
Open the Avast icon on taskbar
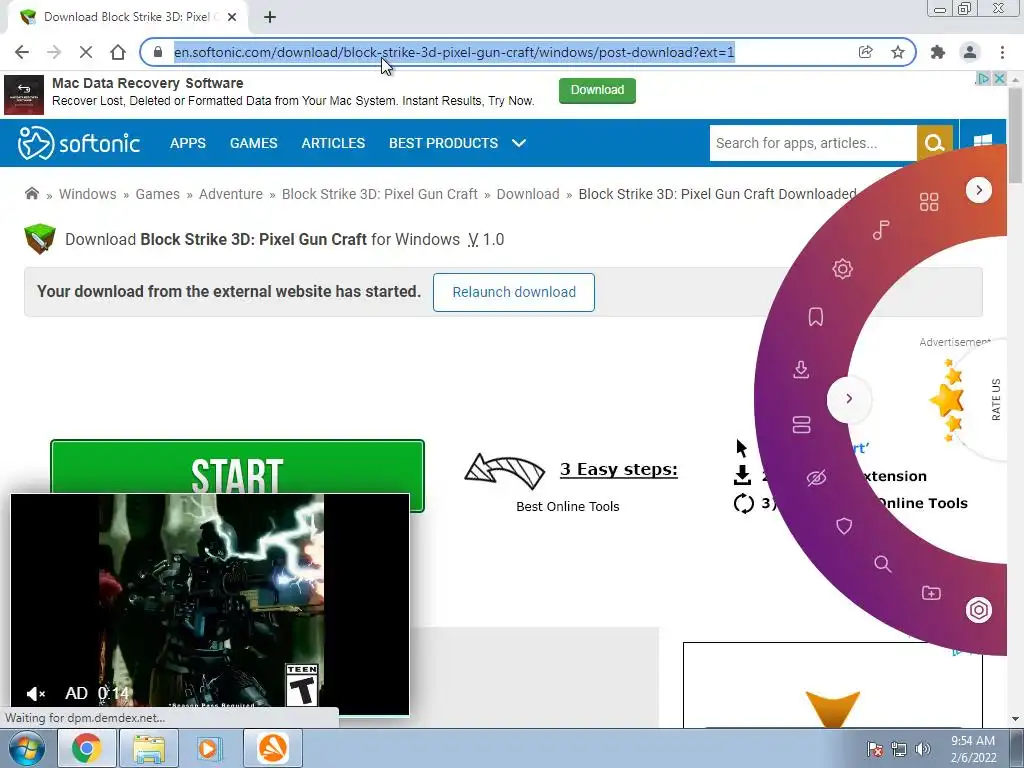coord(272,748)
